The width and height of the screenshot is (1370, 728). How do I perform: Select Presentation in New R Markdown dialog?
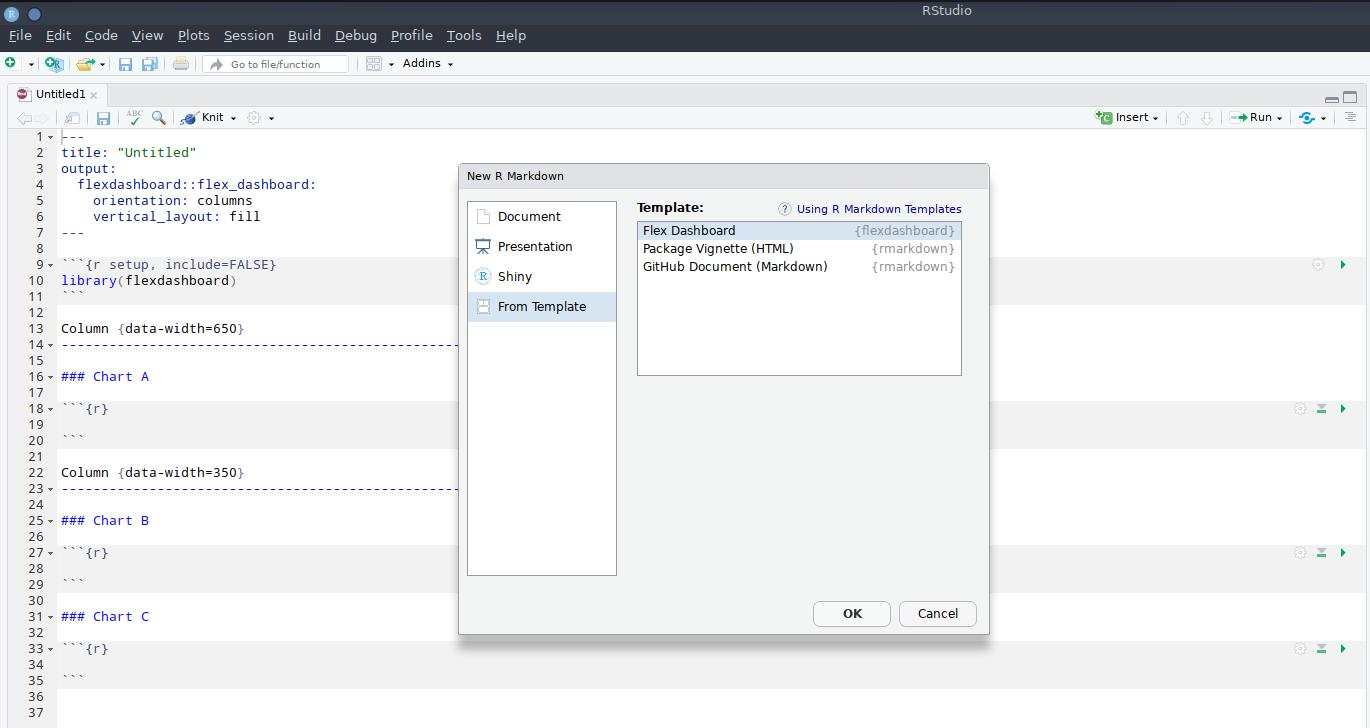click(542, 246)
